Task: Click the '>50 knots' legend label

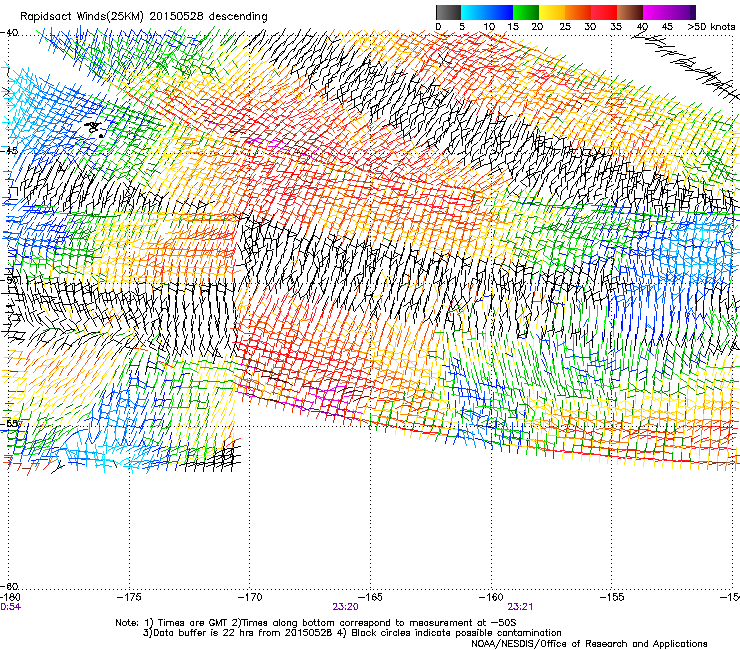Action: coord(711,27)
